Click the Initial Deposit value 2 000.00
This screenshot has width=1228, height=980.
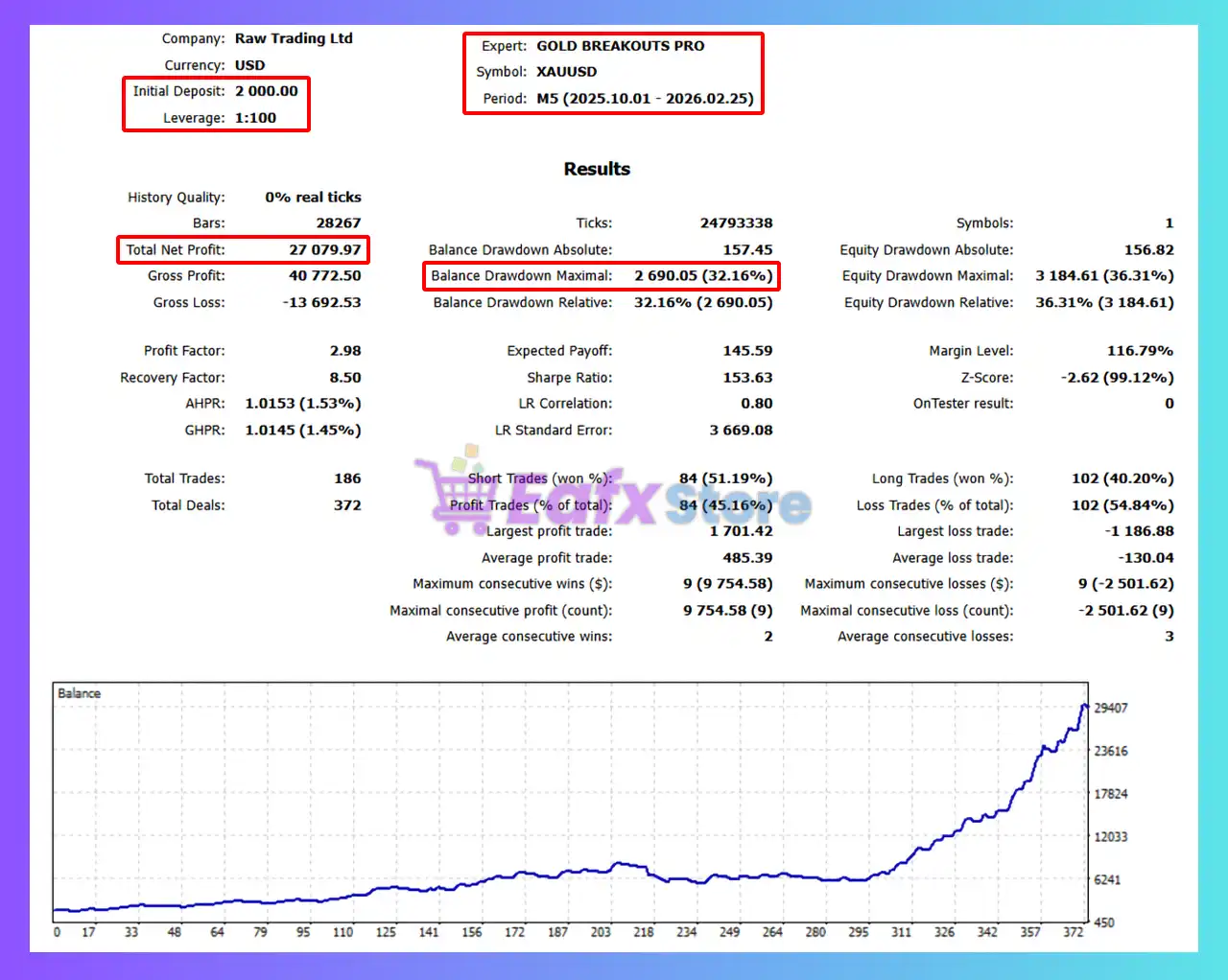[x=267, y=91]
